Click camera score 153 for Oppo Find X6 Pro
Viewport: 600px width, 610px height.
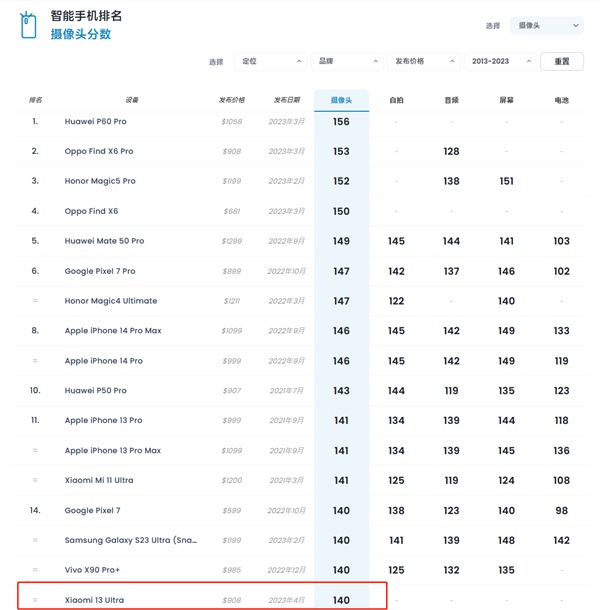coord(341,151)
